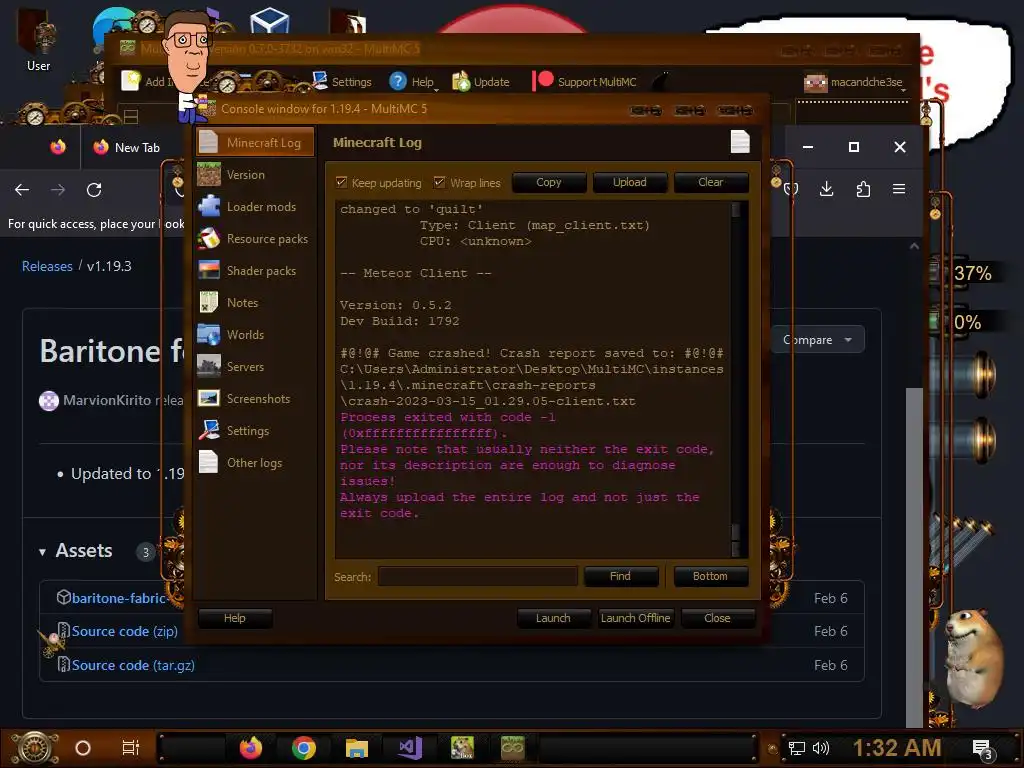Jump to log end with the Bottom button
1024x768 pixels.
tap(711, 576)
